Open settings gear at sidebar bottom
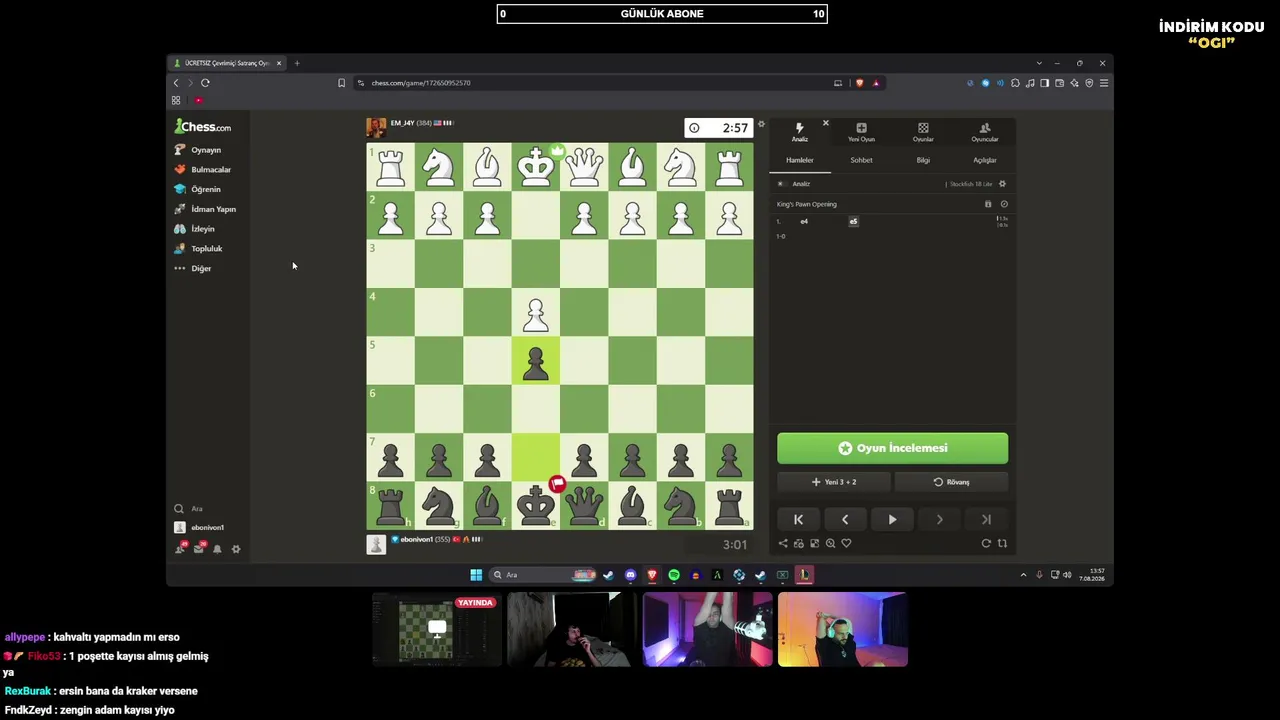 coord(236,549)
